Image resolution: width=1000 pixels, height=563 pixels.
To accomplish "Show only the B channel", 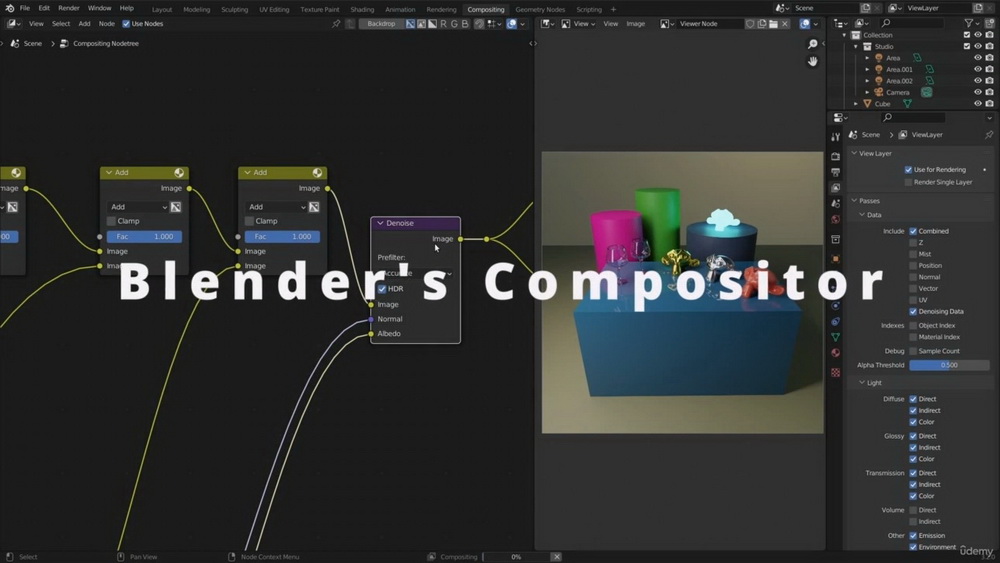I will coord(465,24).
